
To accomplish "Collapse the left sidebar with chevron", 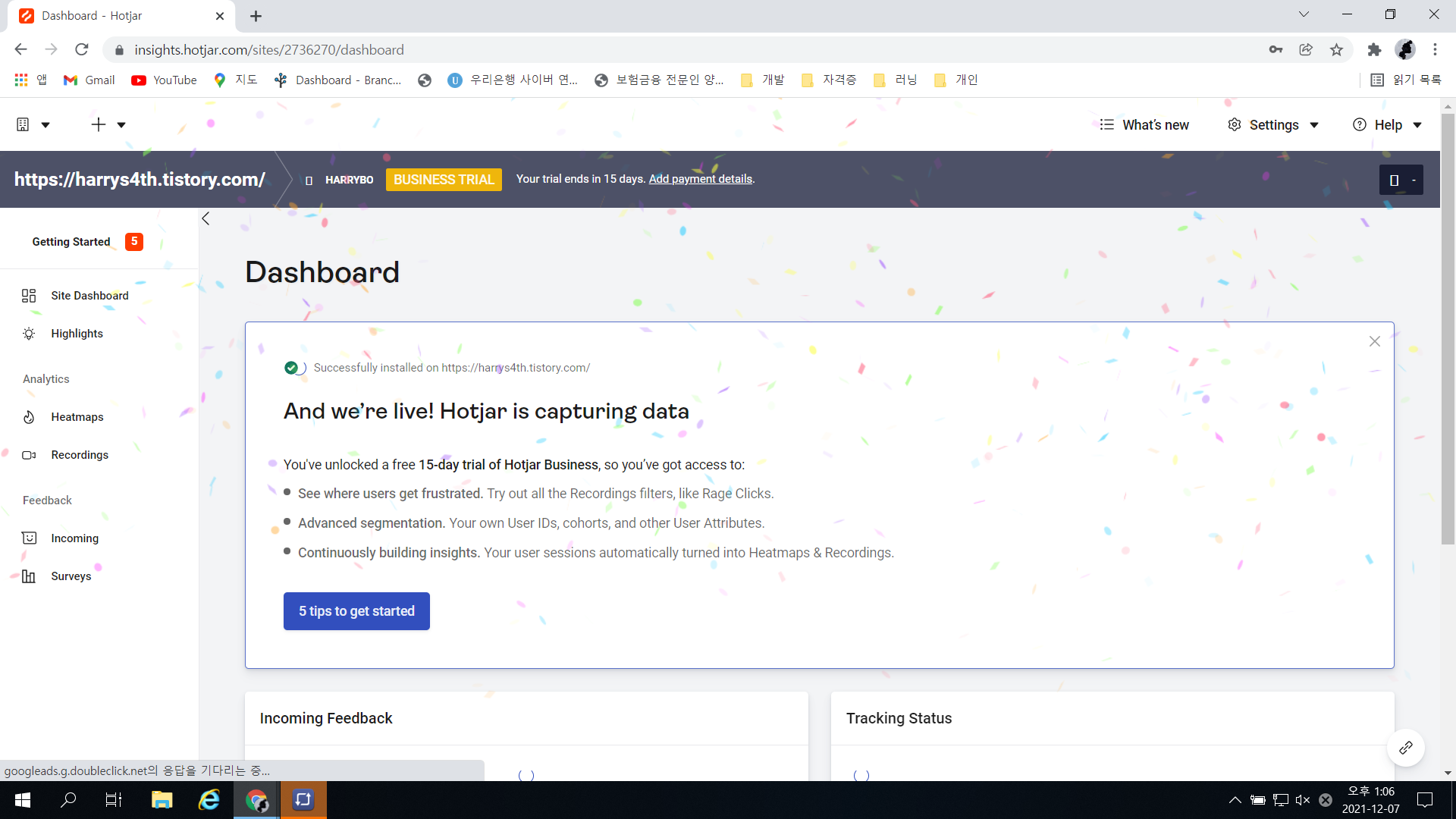I will tap(206, 219).
